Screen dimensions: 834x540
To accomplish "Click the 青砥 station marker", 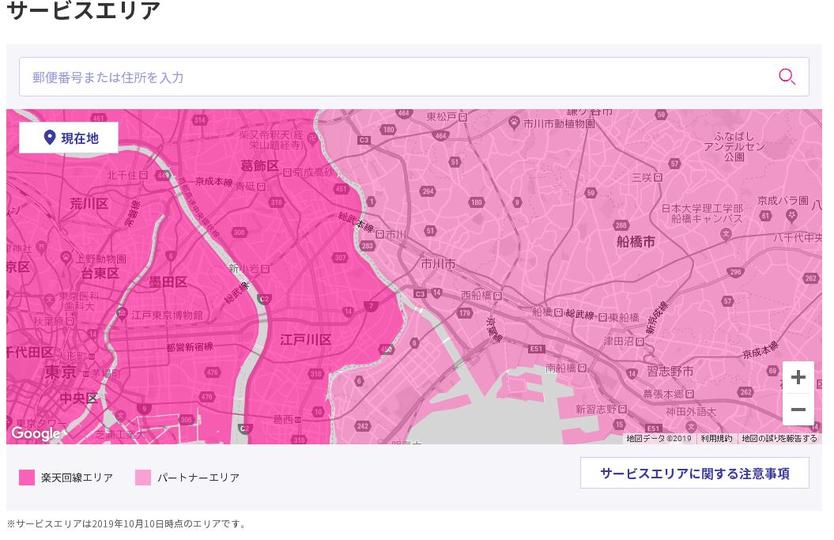I will (261, 187).
